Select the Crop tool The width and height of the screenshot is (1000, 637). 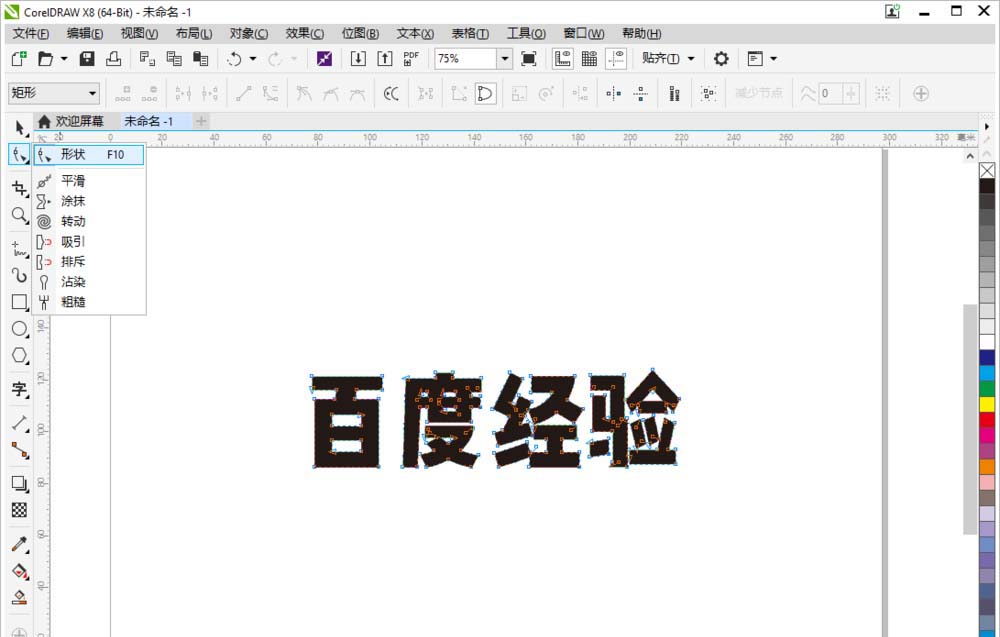click(19, 187)
